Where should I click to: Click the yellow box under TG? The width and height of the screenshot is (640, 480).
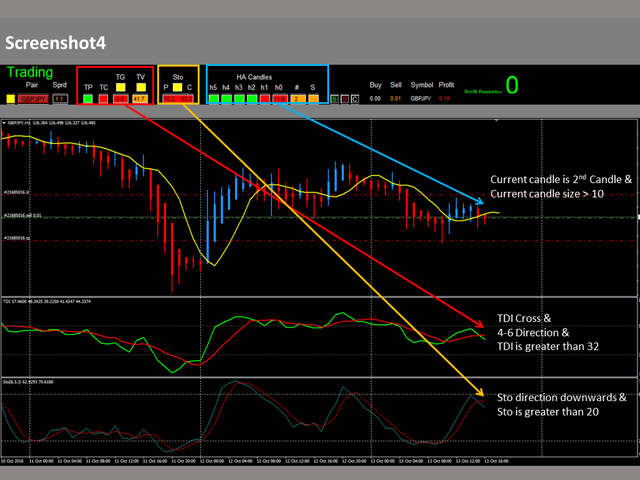coord(120,87)
